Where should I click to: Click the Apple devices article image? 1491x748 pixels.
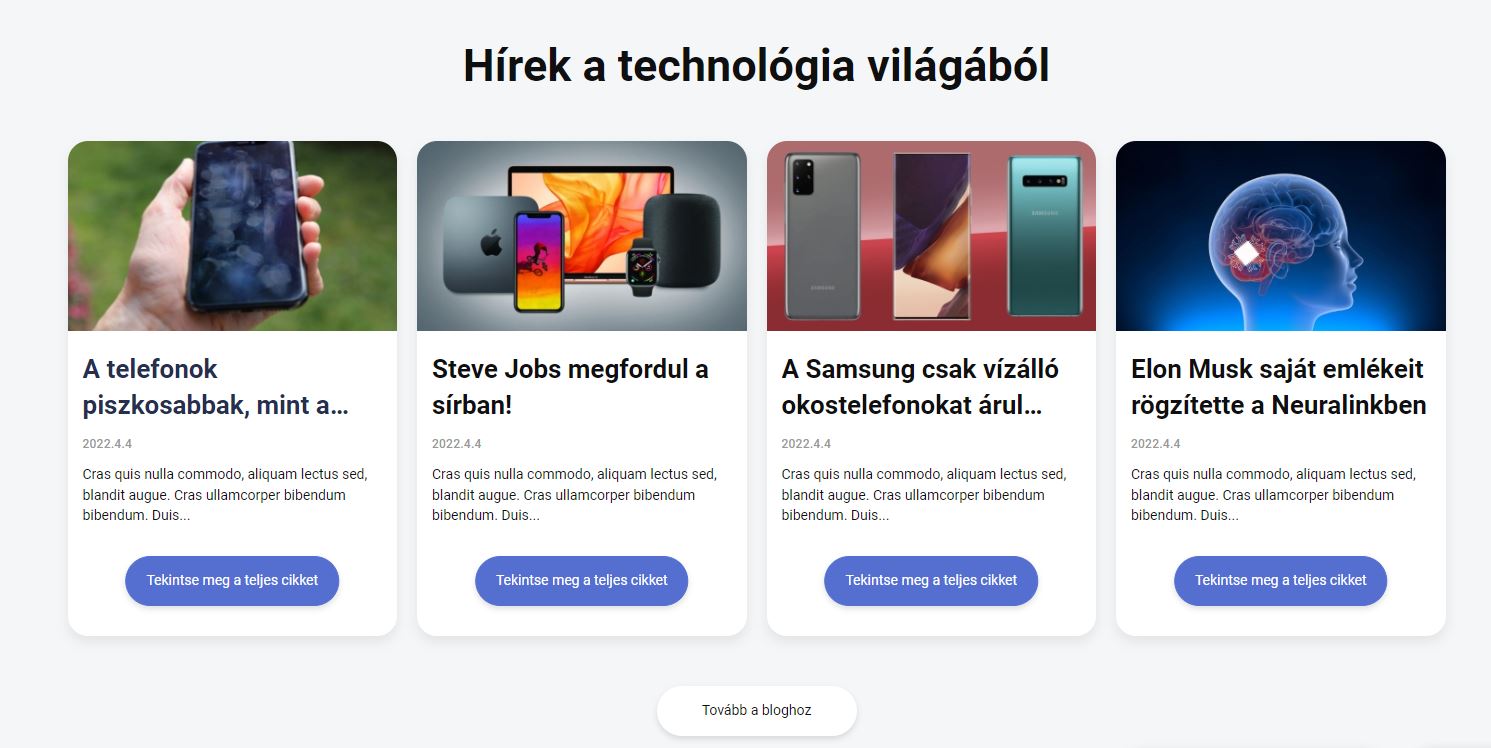[582, 236]
